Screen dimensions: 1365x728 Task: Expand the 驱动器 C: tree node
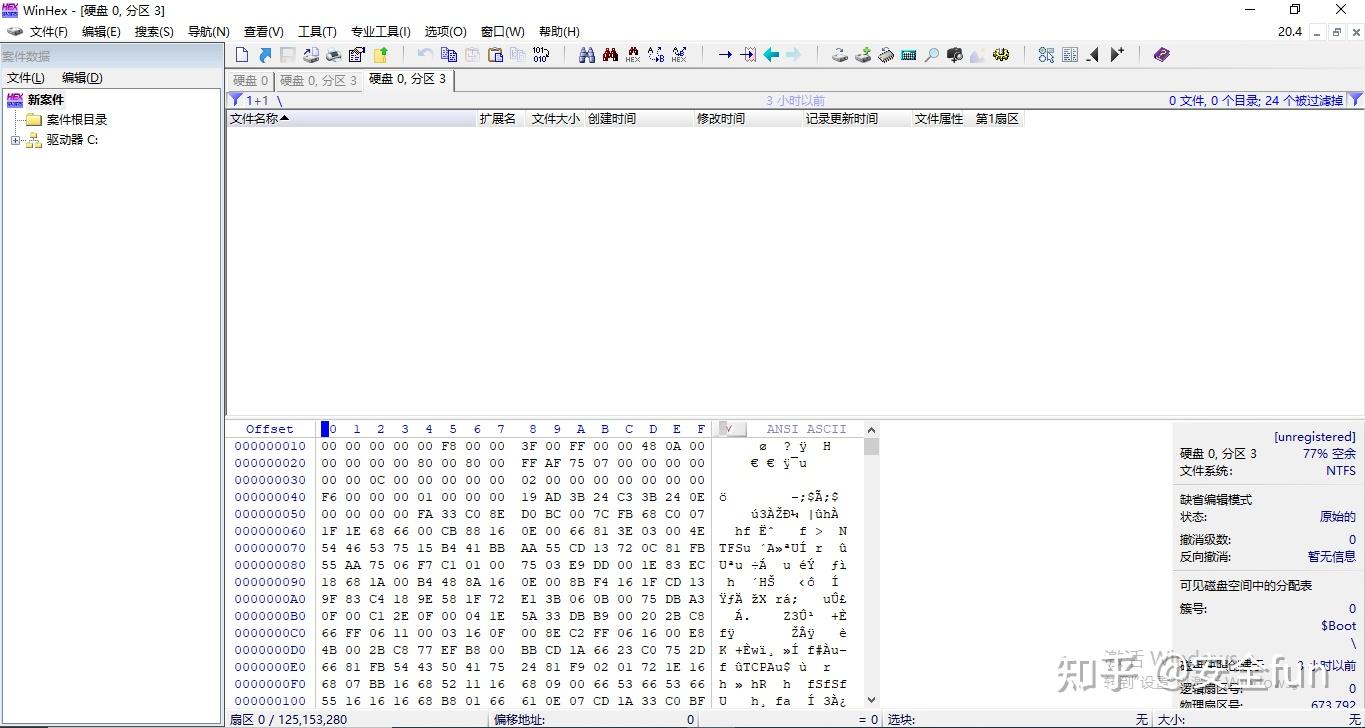15,140
